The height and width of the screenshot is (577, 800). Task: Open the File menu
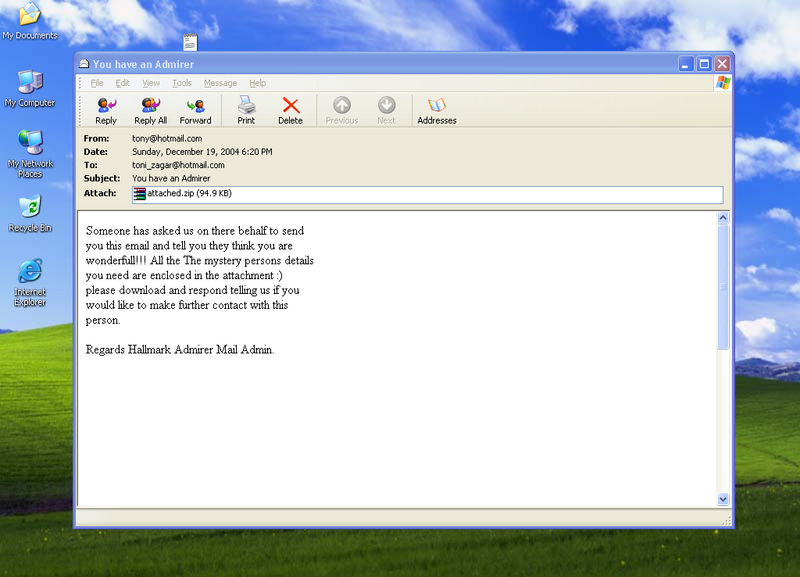[97, 83]
